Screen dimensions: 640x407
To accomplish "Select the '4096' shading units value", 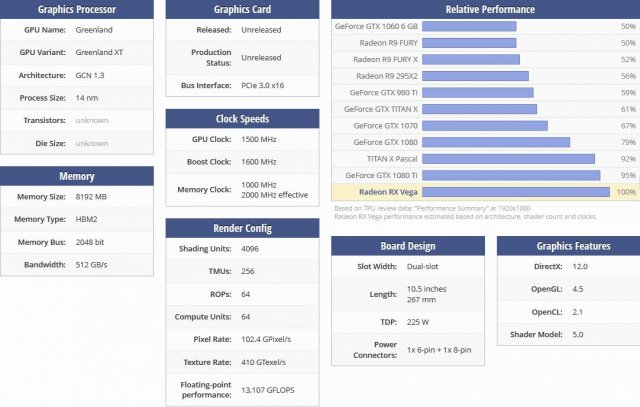I will coord(250,249).
